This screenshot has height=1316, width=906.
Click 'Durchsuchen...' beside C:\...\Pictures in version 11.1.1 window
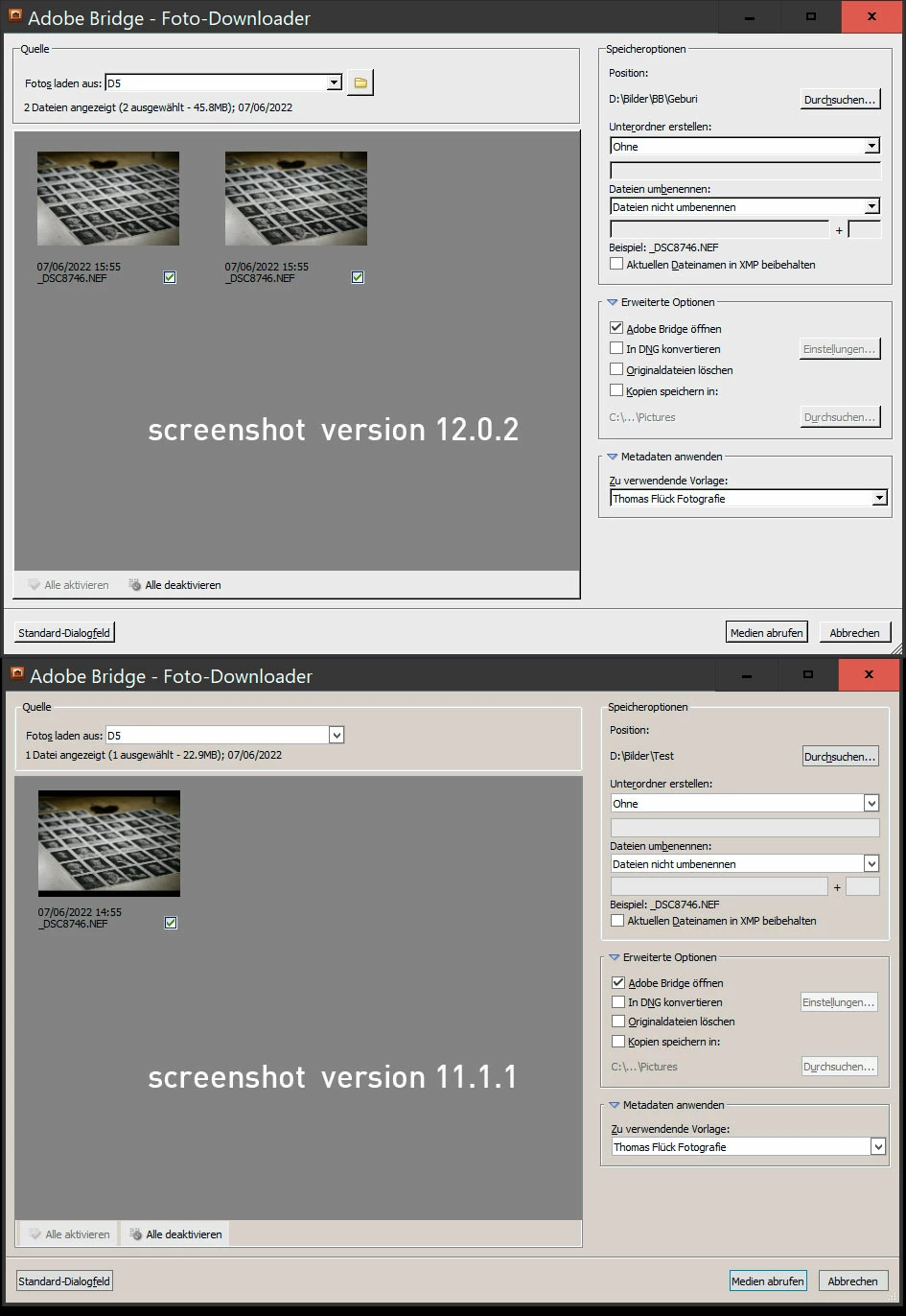839,1067
